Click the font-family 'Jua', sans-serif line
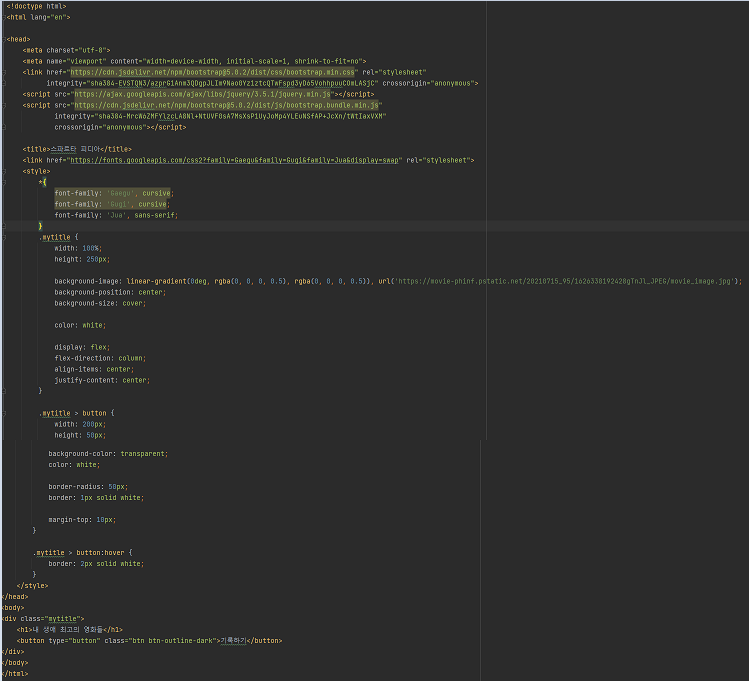Viewport: 749px width, 681px height. tap(116, 215)
